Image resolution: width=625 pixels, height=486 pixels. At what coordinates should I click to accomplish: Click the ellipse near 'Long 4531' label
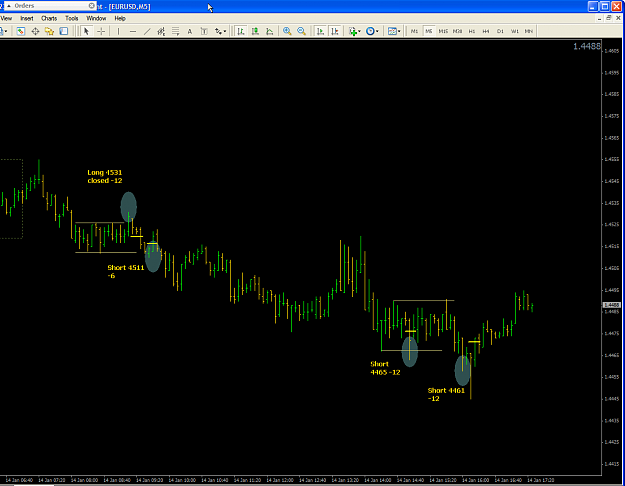pyautogui.click(x=129, y=207)
